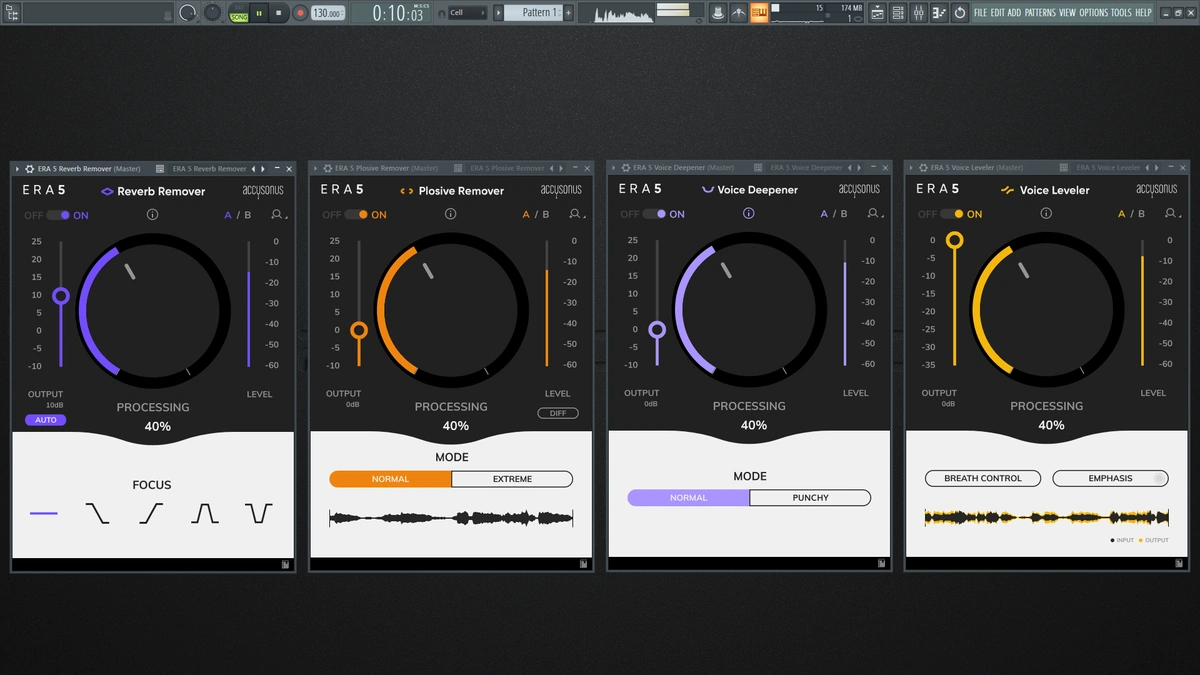Expand Voice Deepener window menu arrow
Screen dimensions: 1200x675
click(x=613, y=168)
